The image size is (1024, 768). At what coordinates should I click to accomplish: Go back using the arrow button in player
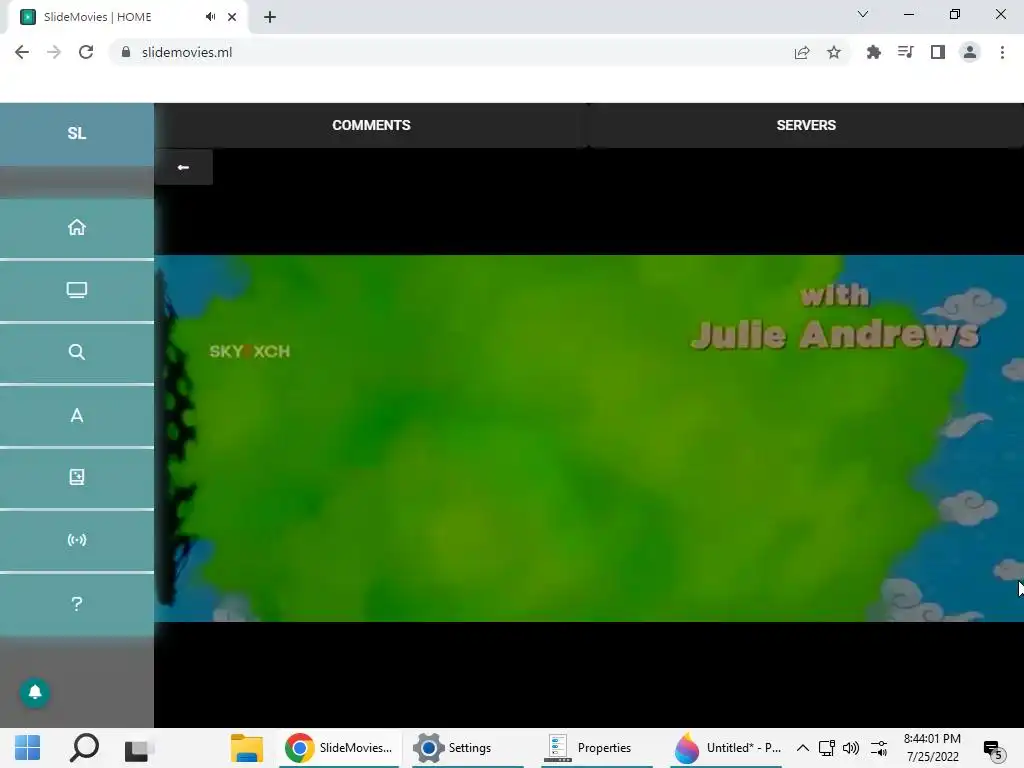(x=184, y=167)
